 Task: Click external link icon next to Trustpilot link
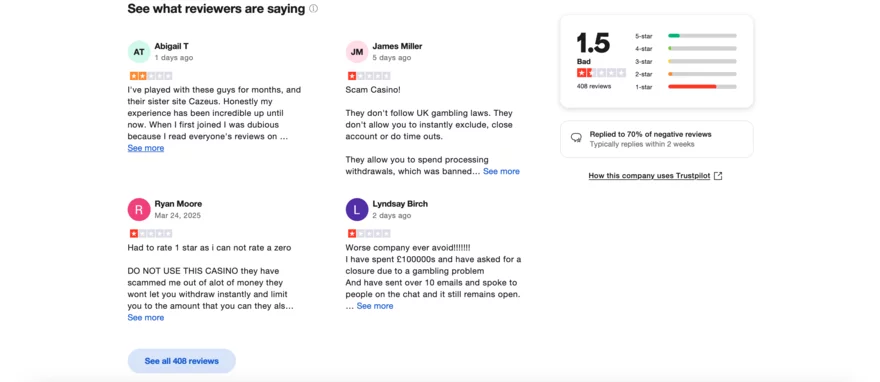[x=718, y=176]
